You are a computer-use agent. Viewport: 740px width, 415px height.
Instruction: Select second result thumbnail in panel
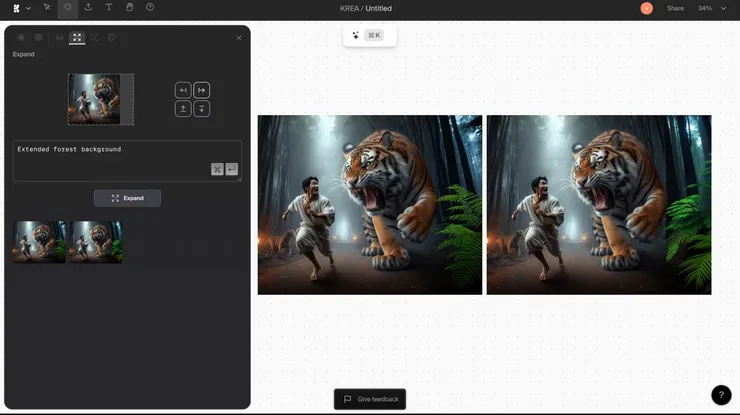[x=96, y=242]
